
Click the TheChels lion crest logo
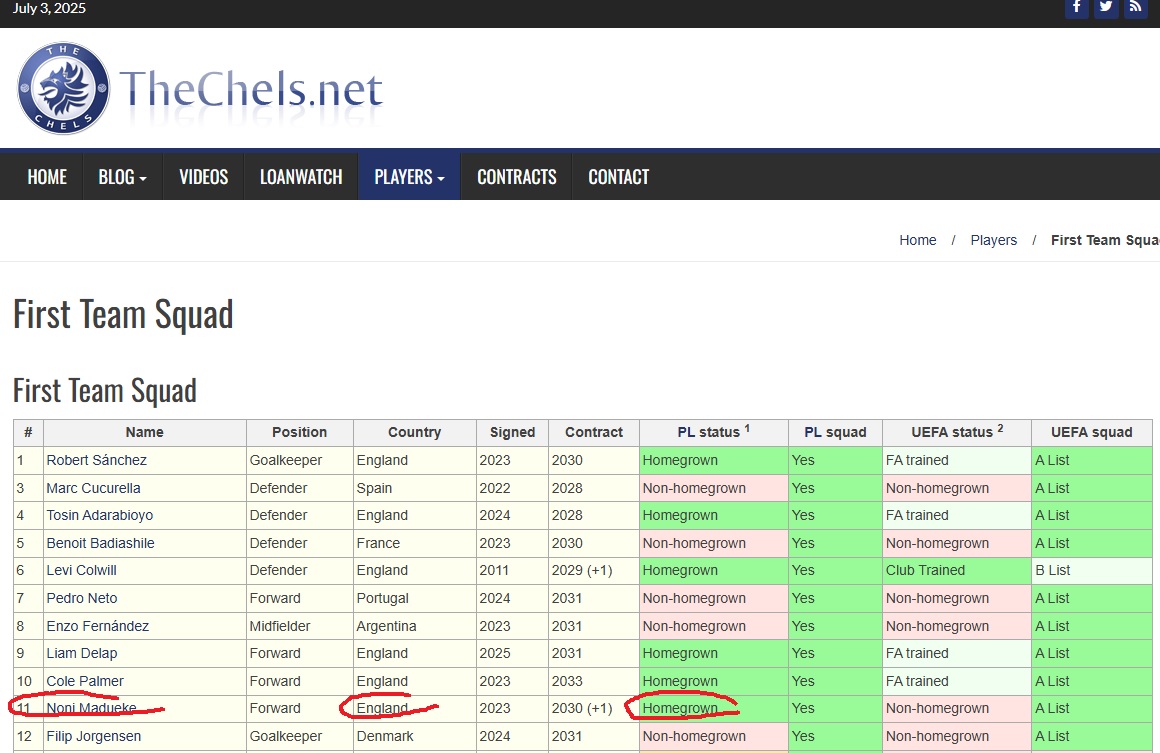point(64,88)
